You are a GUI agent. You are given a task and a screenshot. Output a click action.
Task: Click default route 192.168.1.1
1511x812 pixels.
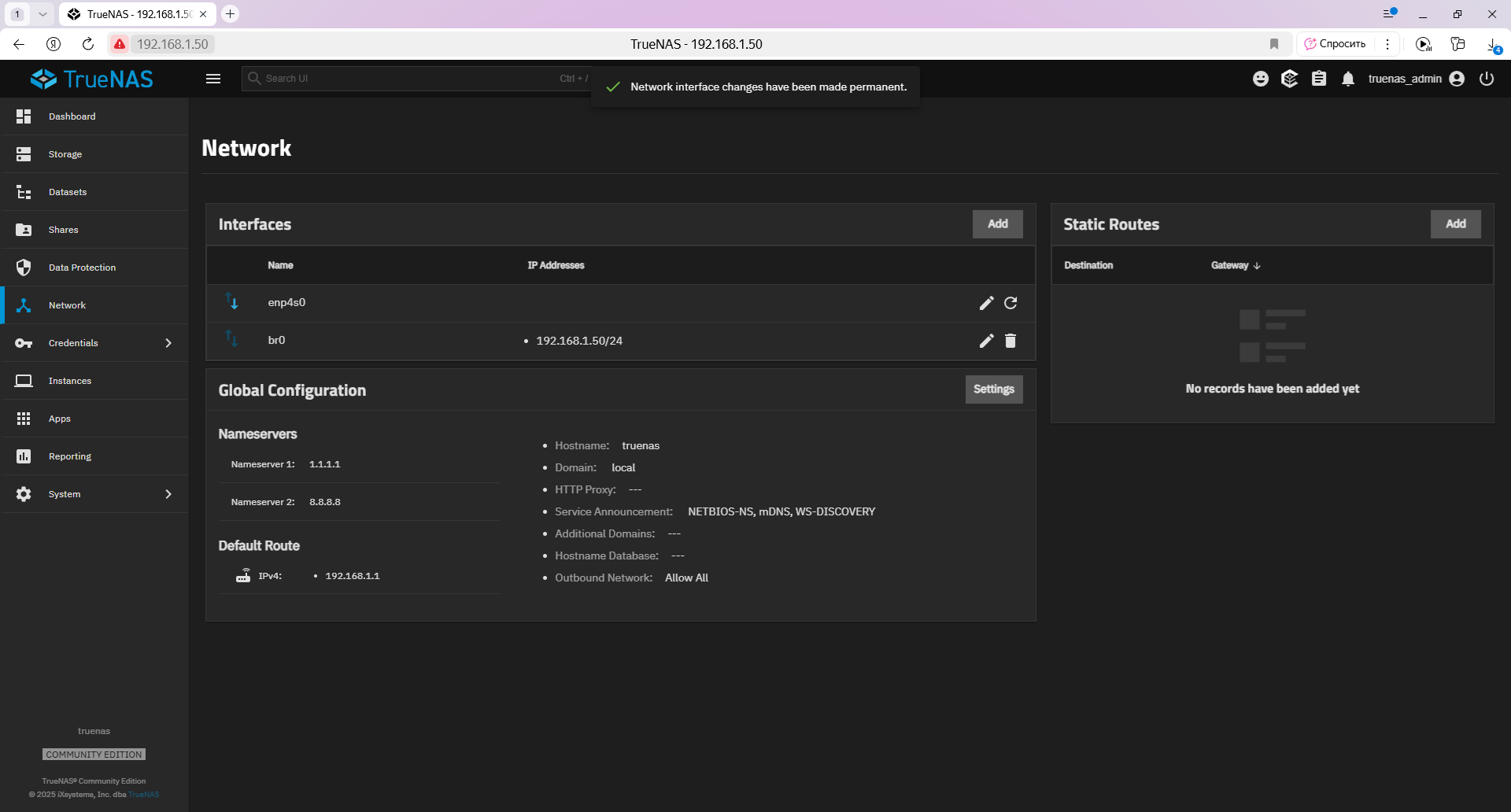353,576
